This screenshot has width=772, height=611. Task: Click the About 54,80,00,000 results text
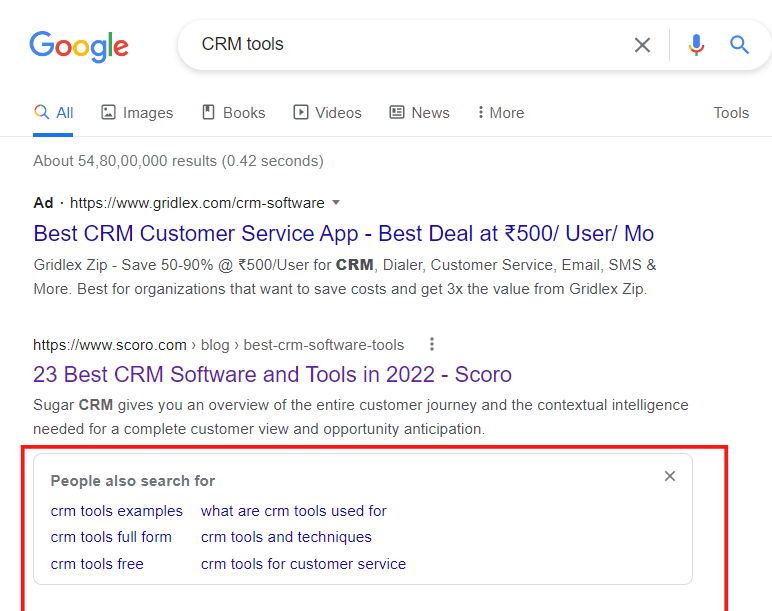pos(178,161)
